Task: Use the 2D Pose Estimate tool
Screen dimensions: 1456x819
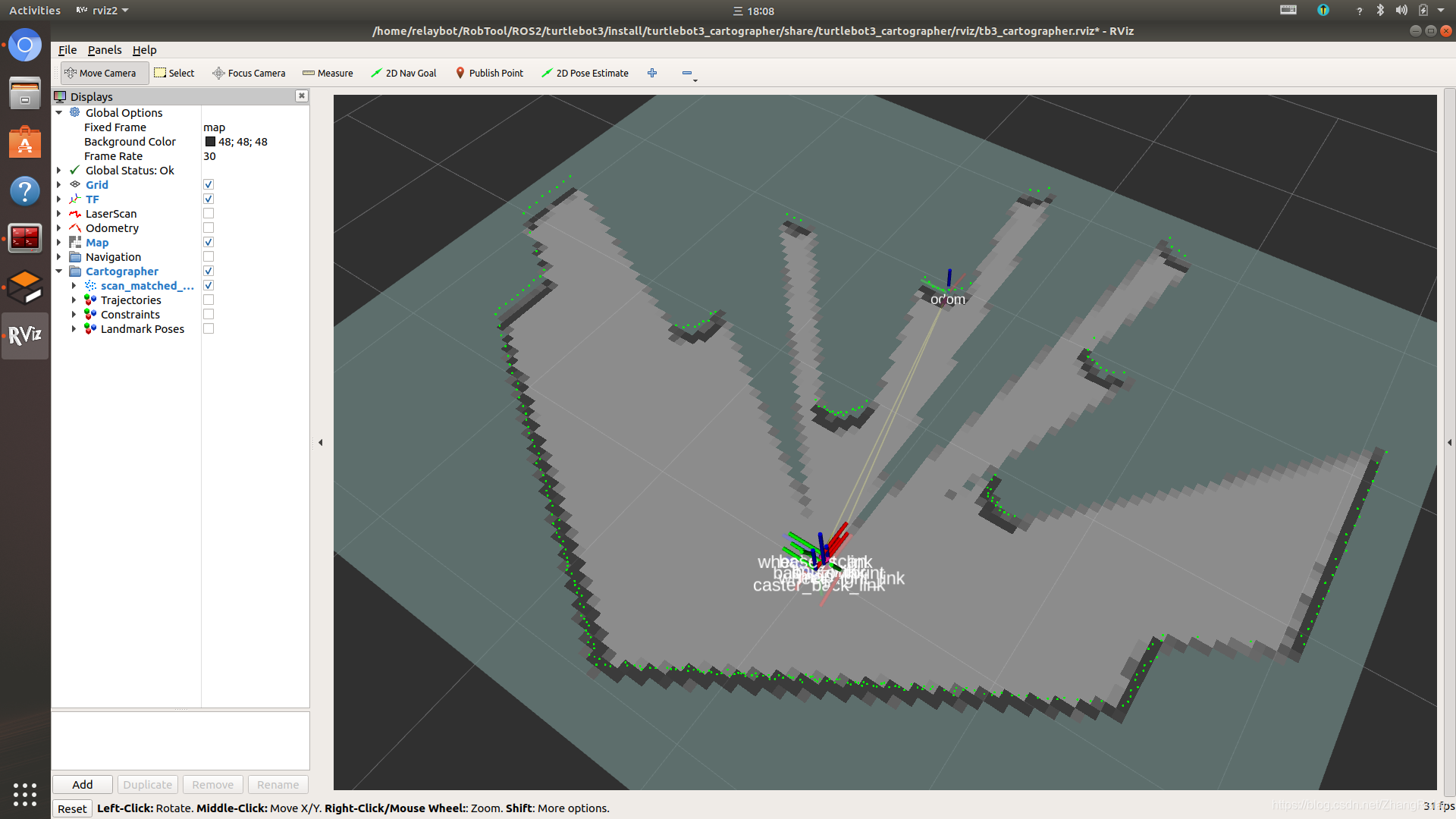Action: [585, 73]
